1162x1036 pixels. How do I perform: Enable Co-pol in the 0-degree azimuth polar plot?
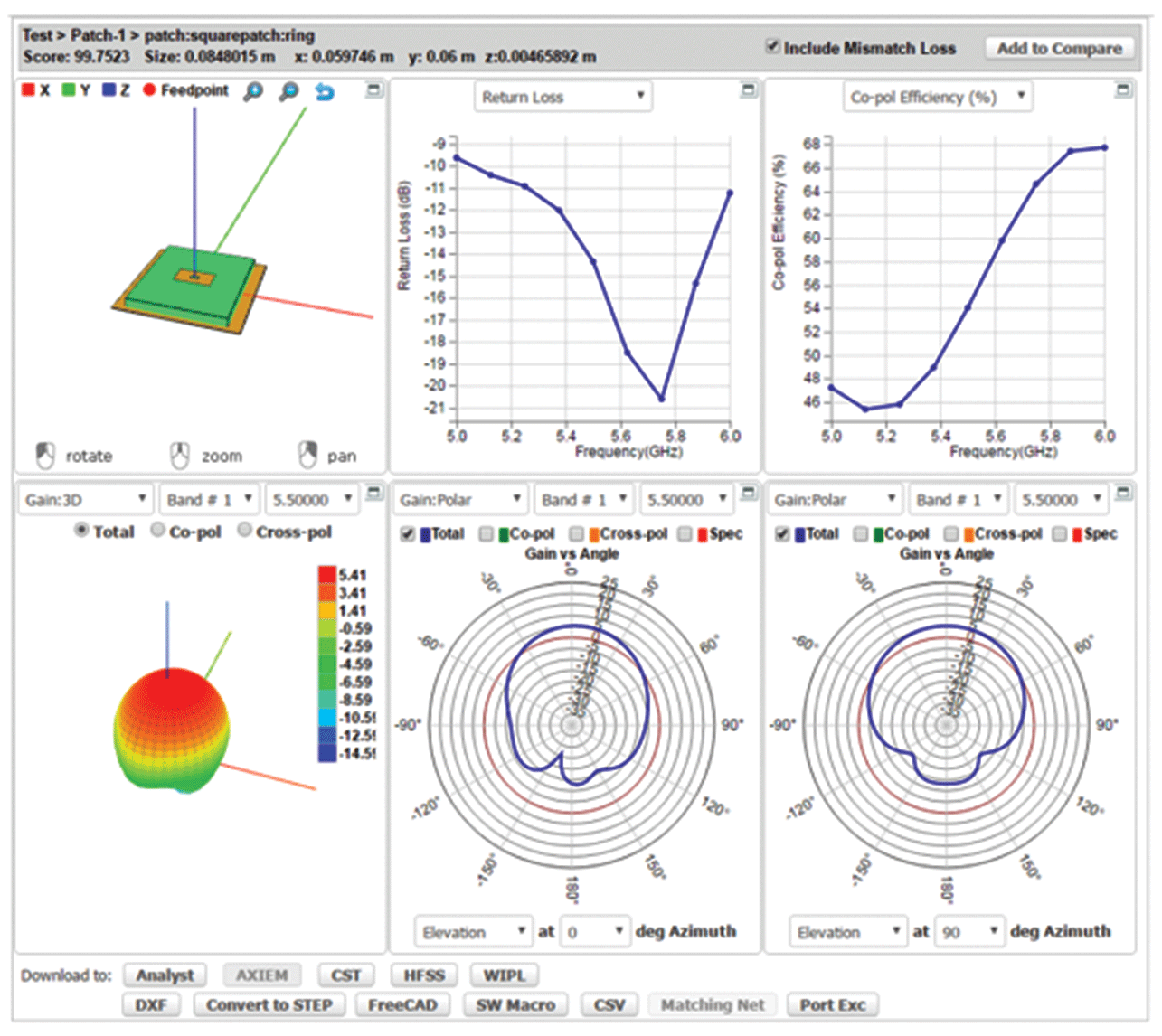(x=485, y=533)
